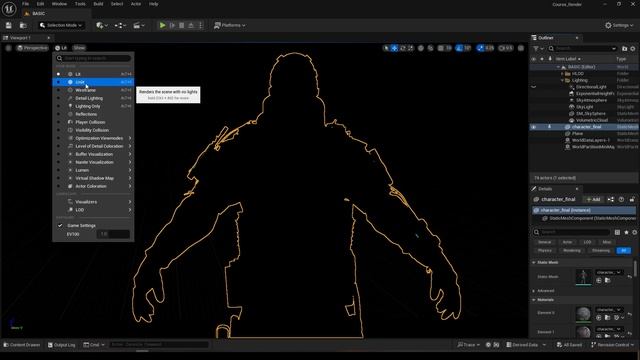Toggle the world coordinate globe icon
640x360 pixels.
click(421, 48)
